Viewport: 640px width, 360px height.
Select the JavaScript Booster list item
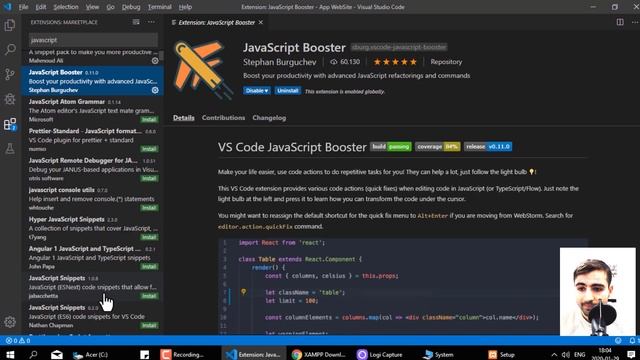pos(92,81)
